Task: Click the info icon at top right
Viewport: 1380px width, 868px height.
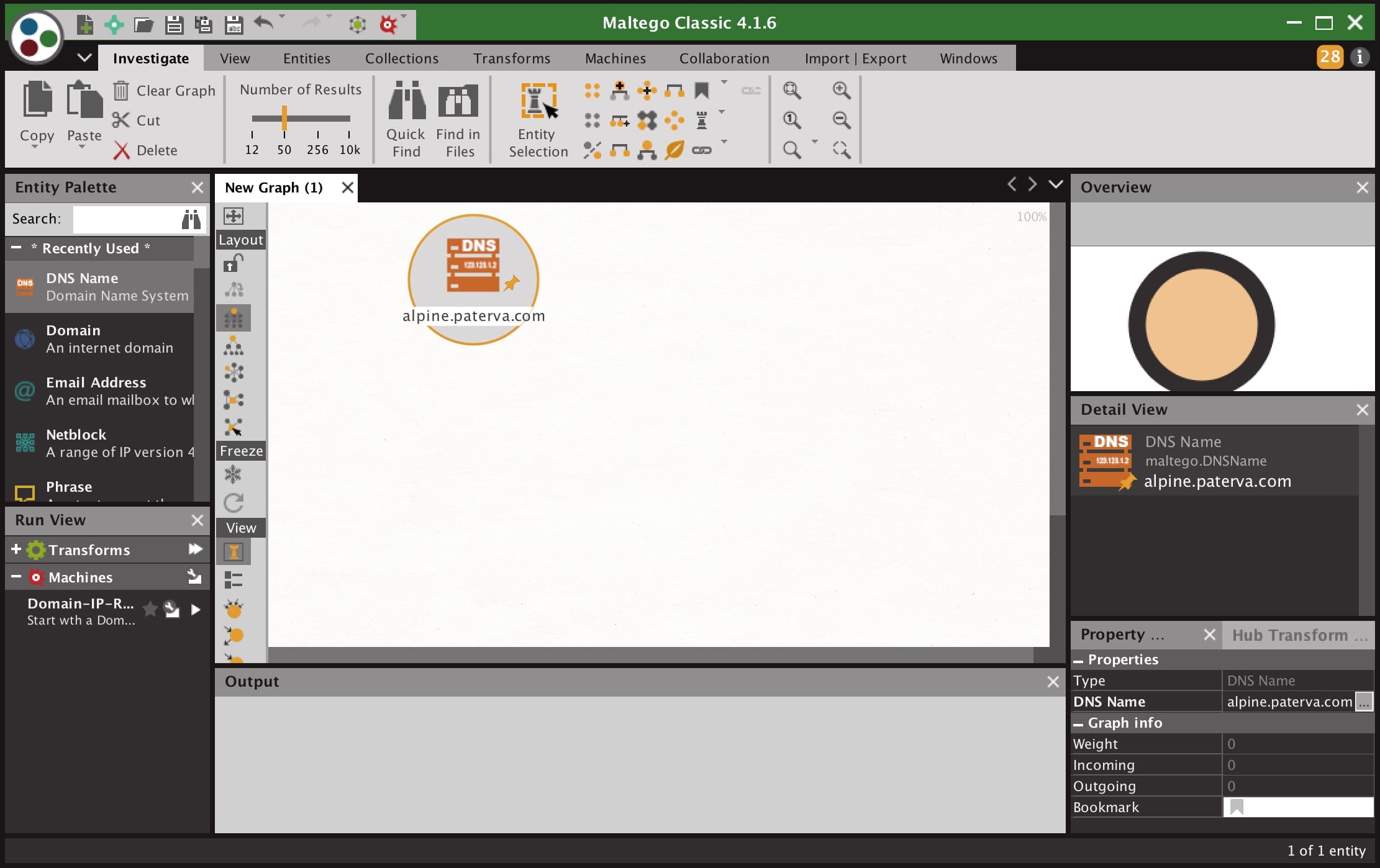Action: [1360, 57]
